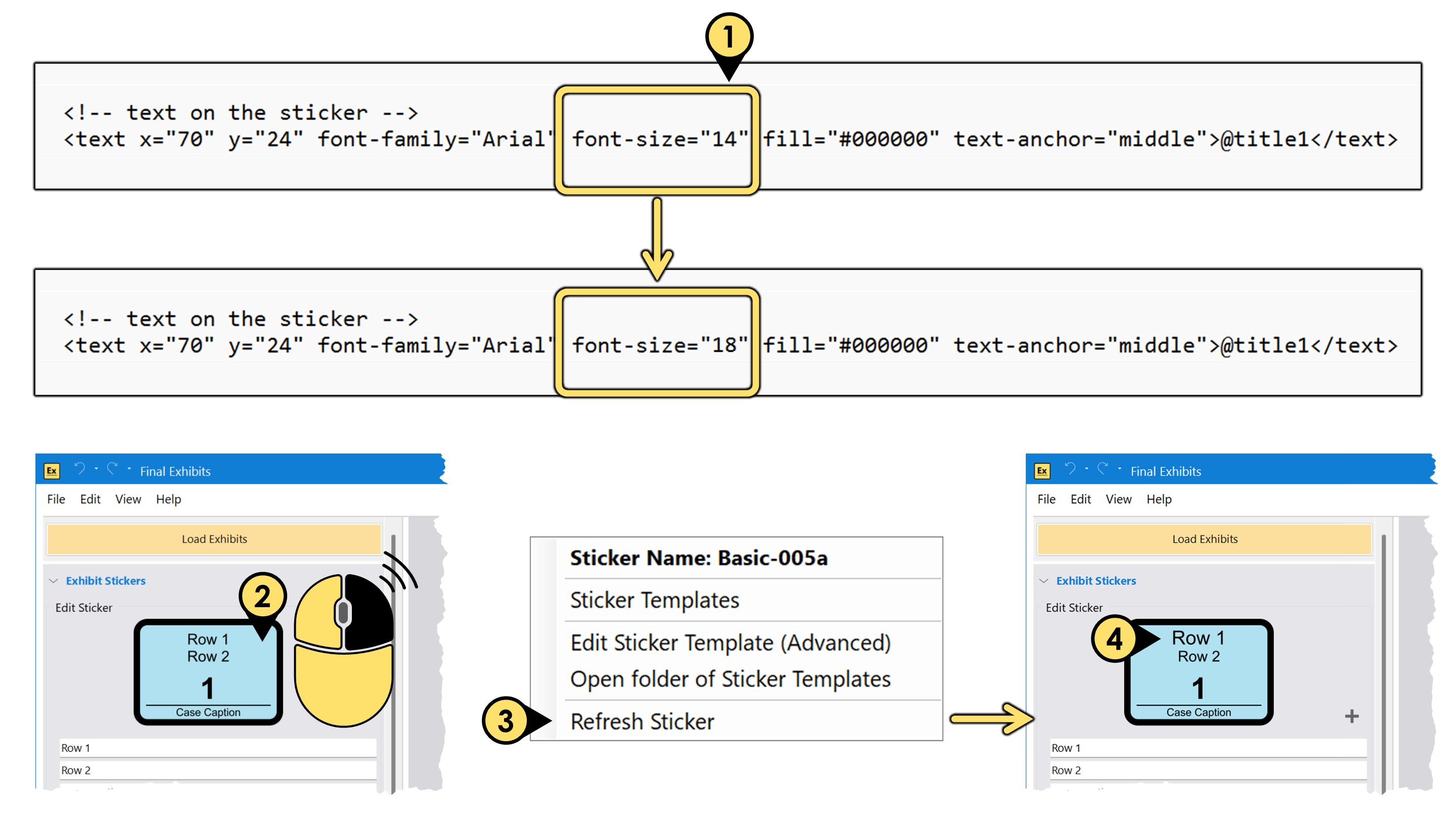Click the undo arrow in left window

(x=80, y=469)
